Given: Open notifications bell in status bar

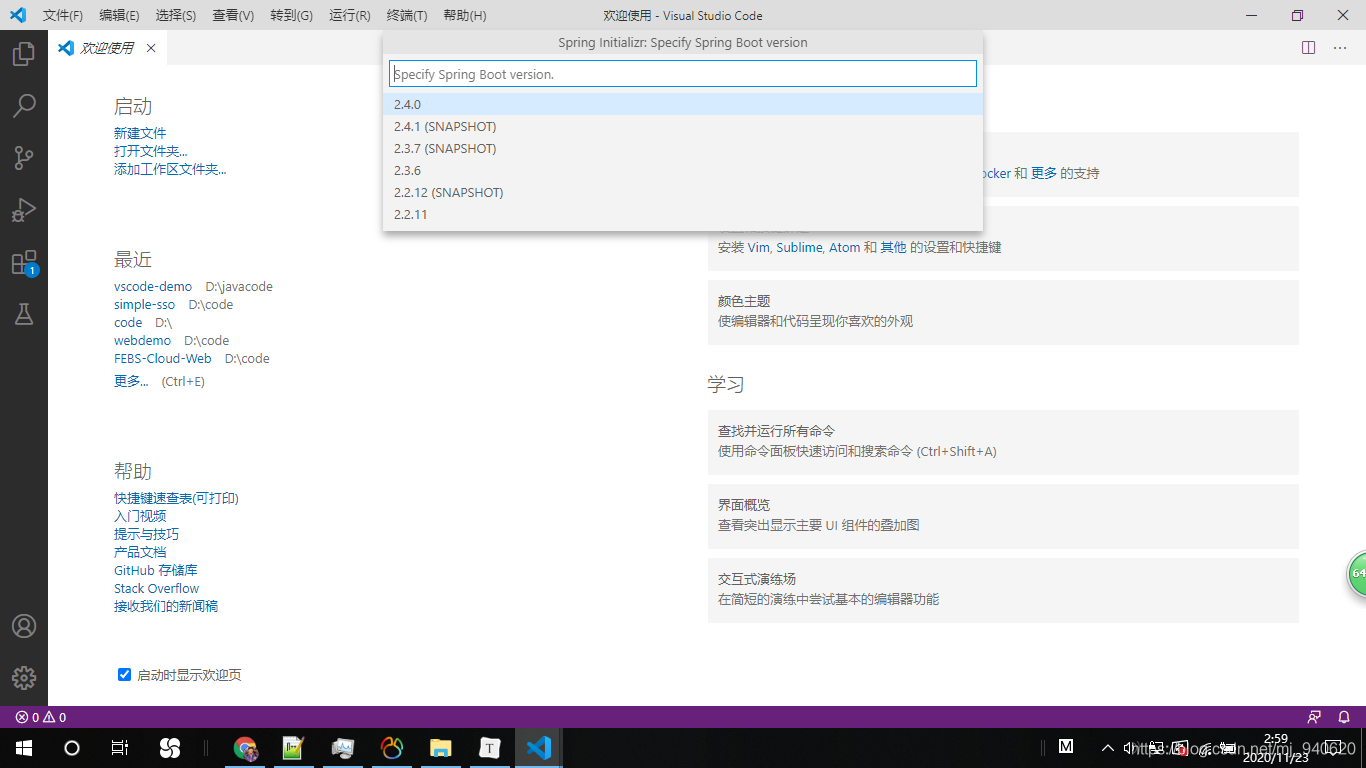Looking at the screenshot, I should (1345, 717).
